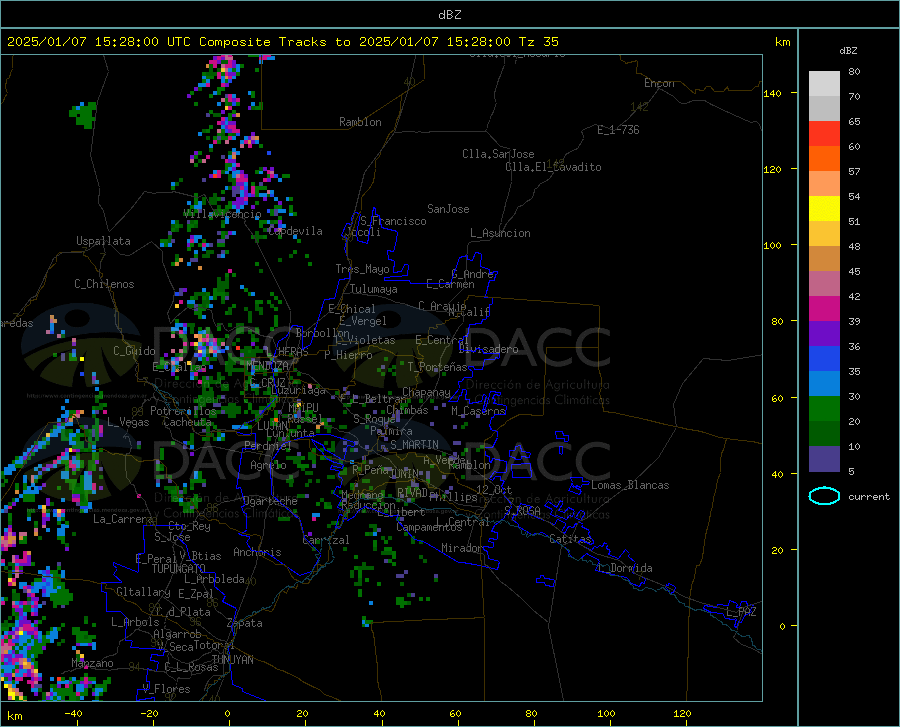The height and width of the screenshot is (727, 900).
Task: Click the 'SanJose' map label
Action: (448, 209)
